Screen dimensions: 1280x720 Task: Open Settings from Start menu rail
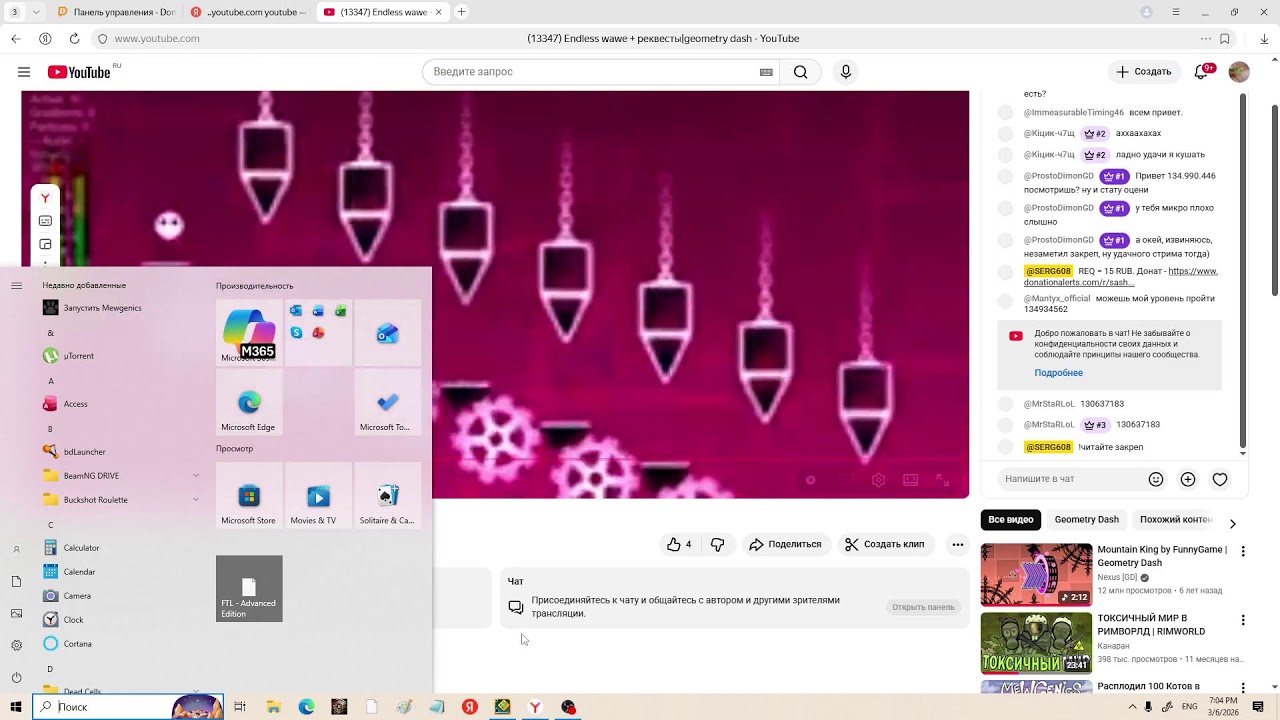click(x=16, y=645)
